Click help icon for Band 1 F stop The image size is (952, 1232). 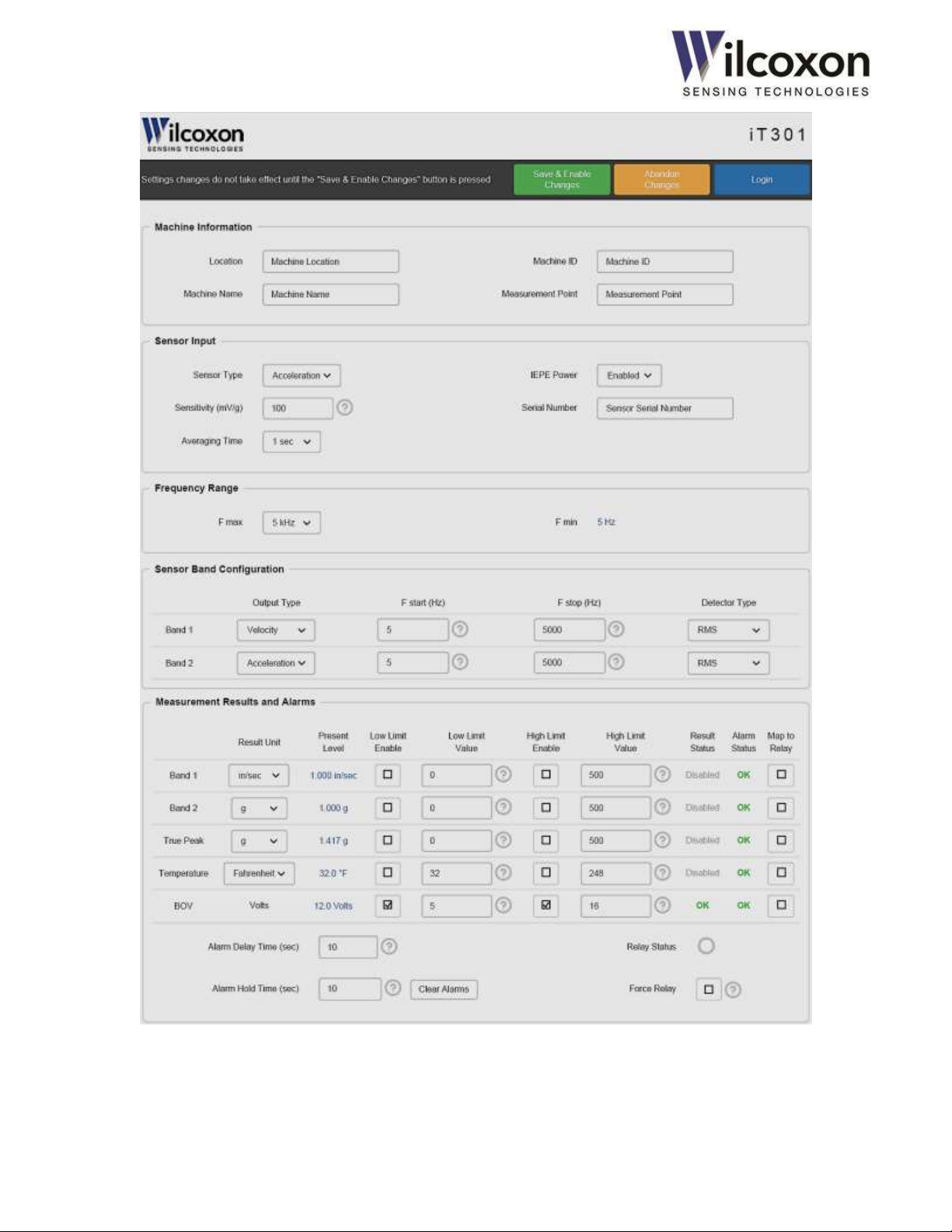616,630
